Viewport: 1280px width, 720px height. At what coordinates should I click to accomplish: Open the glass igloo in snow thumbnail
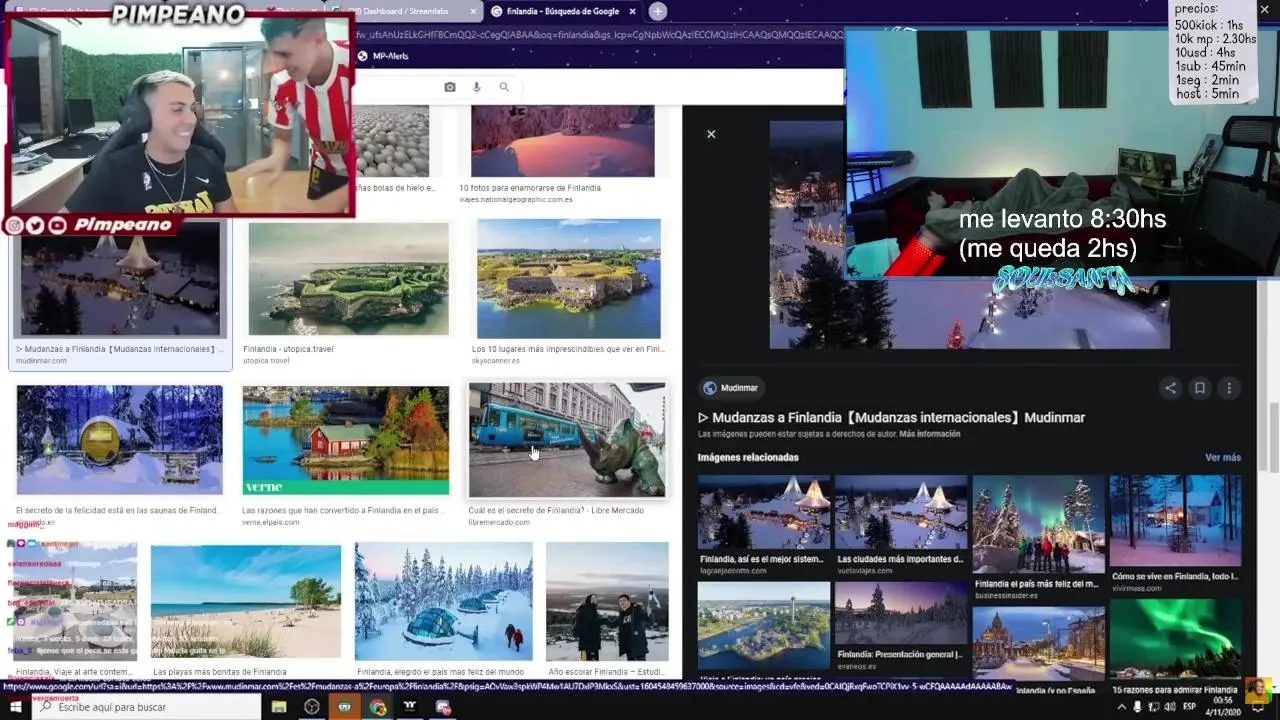click(444, 601)
